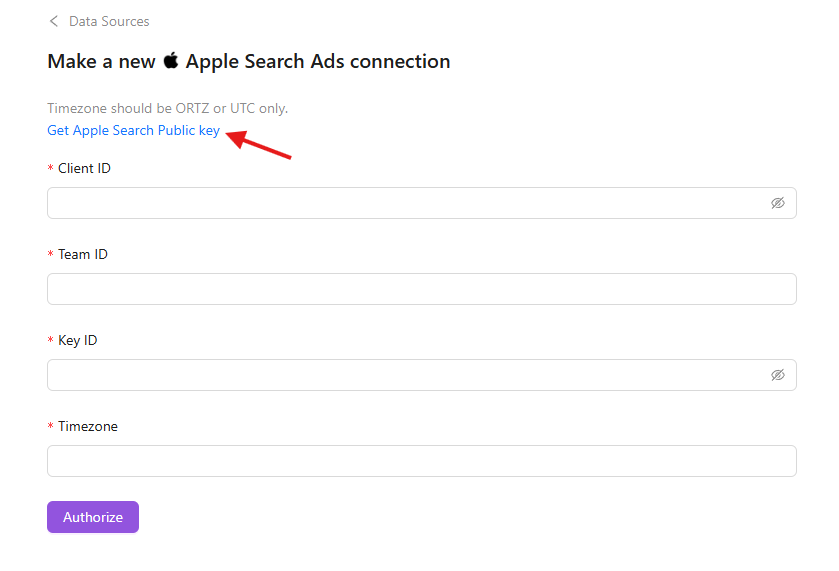Click the ORTZ or UTC timezone hint text
This screenshot has width=839, height=571.
167,108
